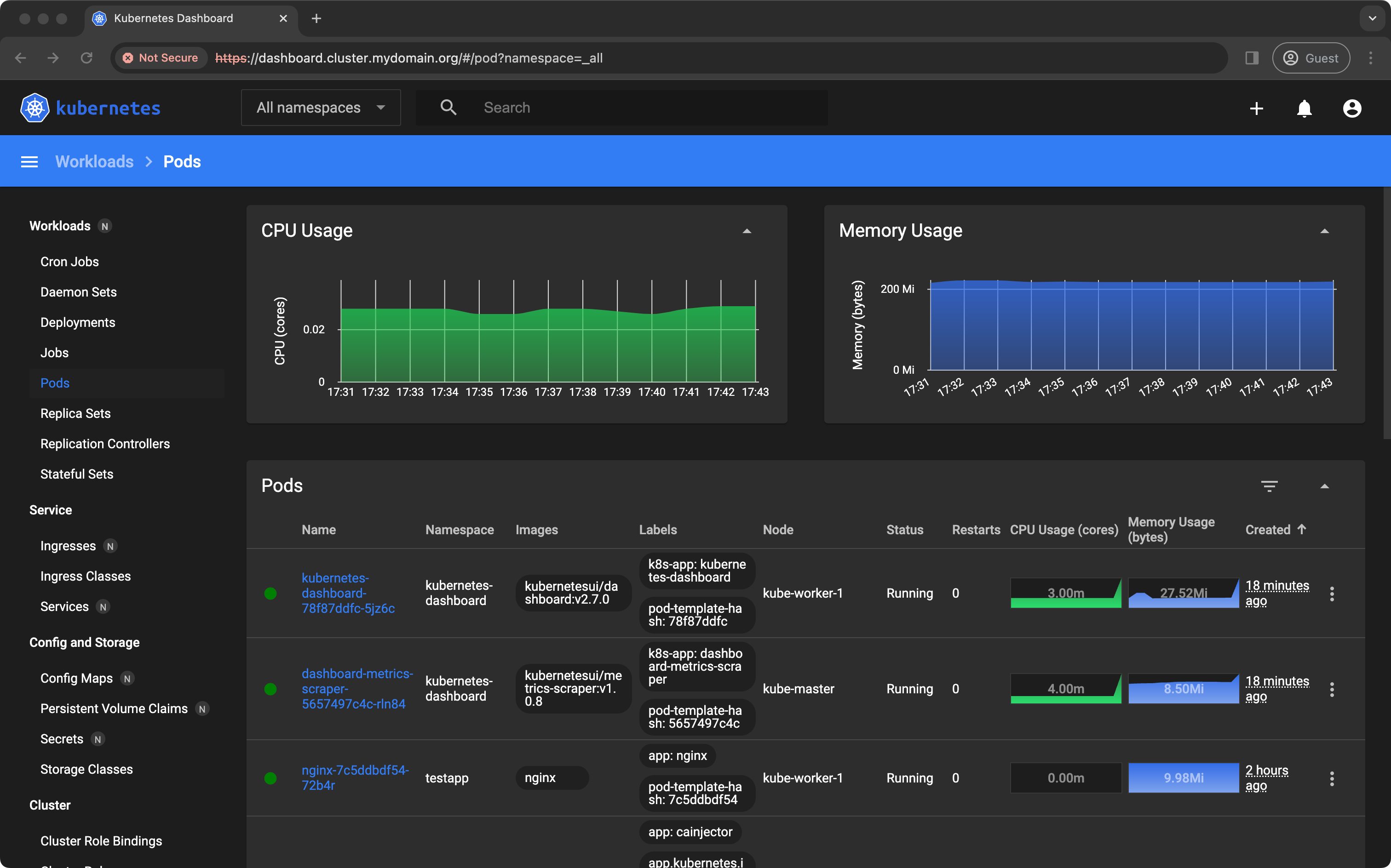Click the notification bell icon
This screenshot has width=1391, height=868.
pyautogui.click(x=1304, y=108)
